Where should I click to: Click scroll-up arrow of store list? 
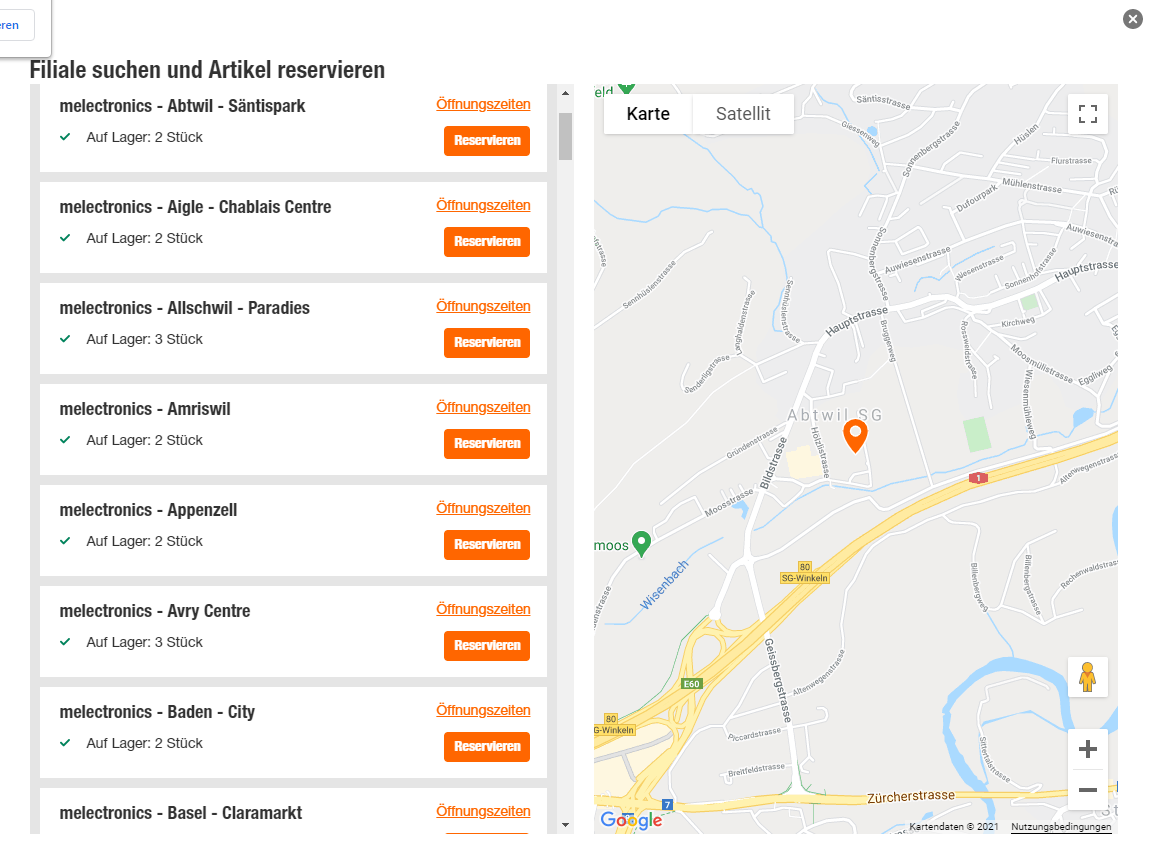pos(565,93)
